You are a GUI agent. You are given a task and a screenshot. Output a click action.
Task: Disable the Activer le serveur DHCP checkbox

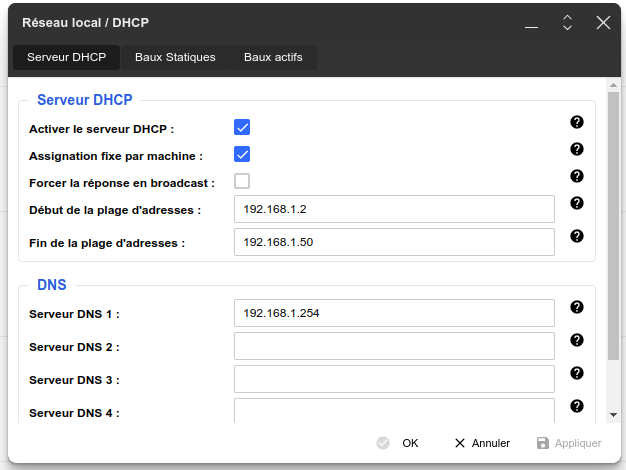coord(242,127)
